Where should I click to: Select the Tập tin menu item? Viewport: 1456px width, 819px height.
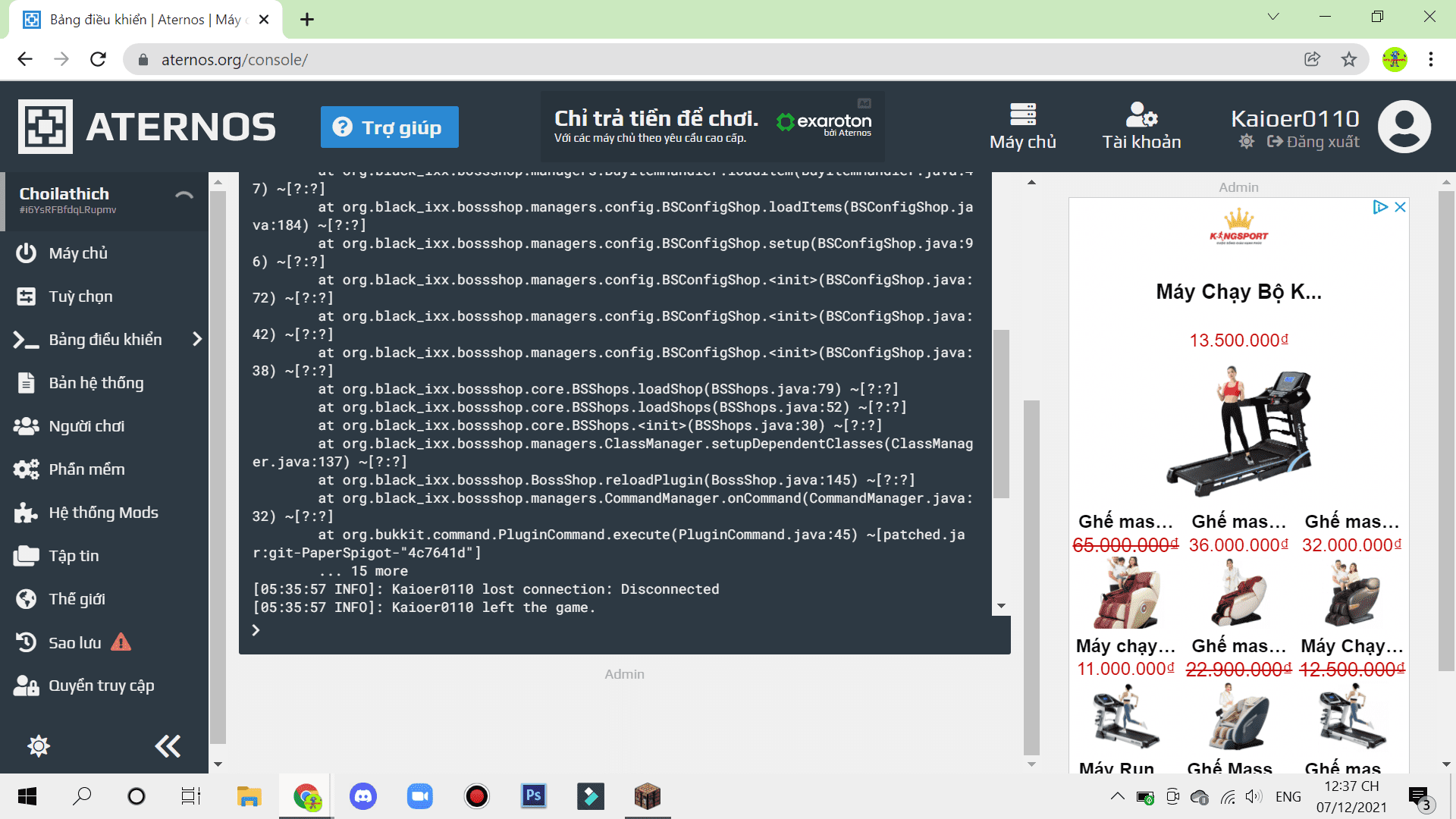click(x=74, y=556)
